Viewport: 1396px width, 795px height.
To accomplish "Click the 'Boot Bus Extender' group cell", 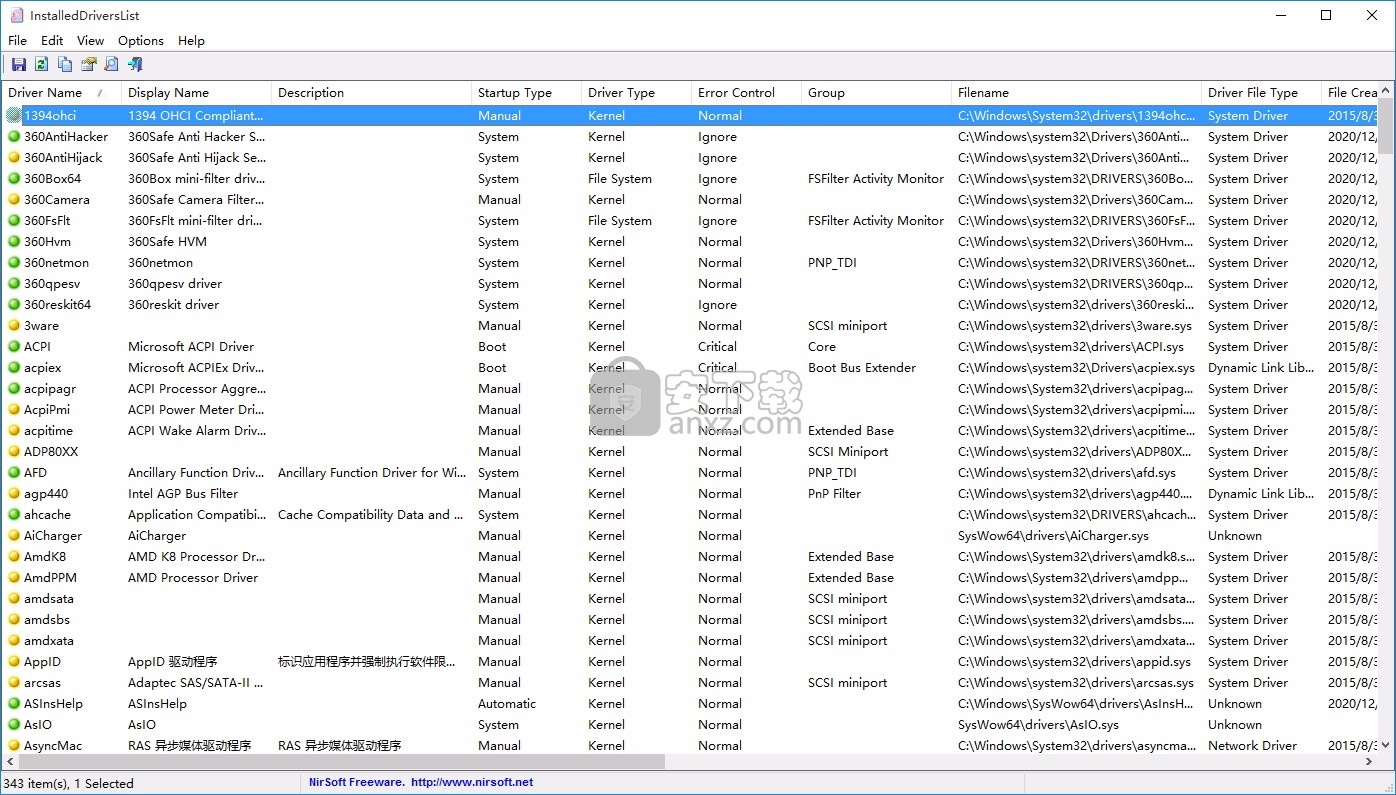I will 862,368.
